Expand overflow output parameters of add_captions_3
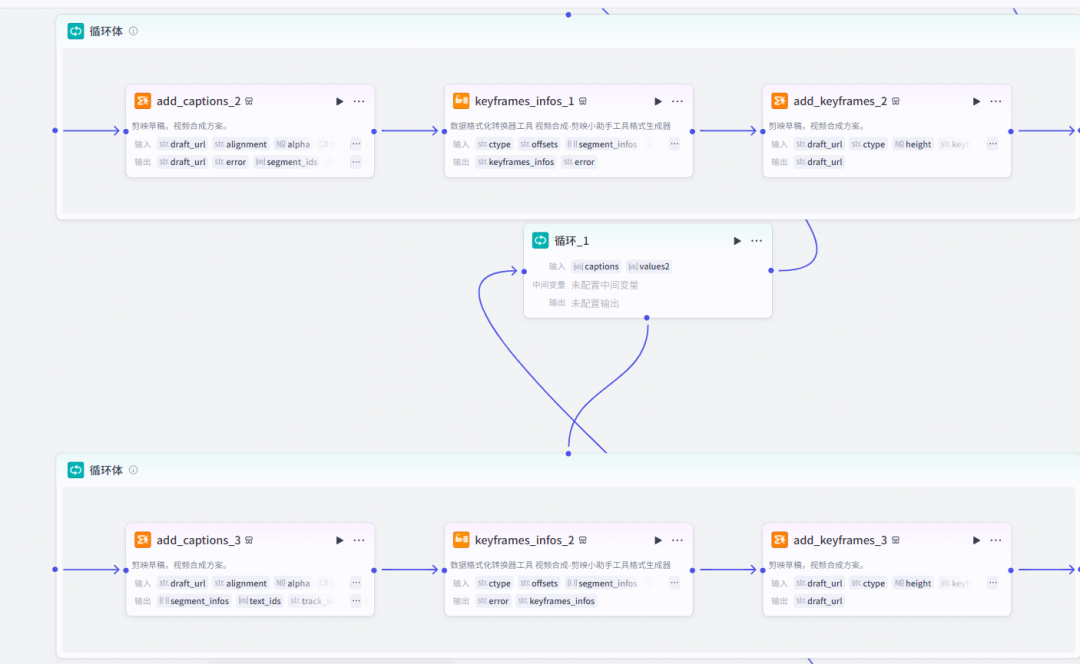The image size is (1080, 664). coord(356,600)
